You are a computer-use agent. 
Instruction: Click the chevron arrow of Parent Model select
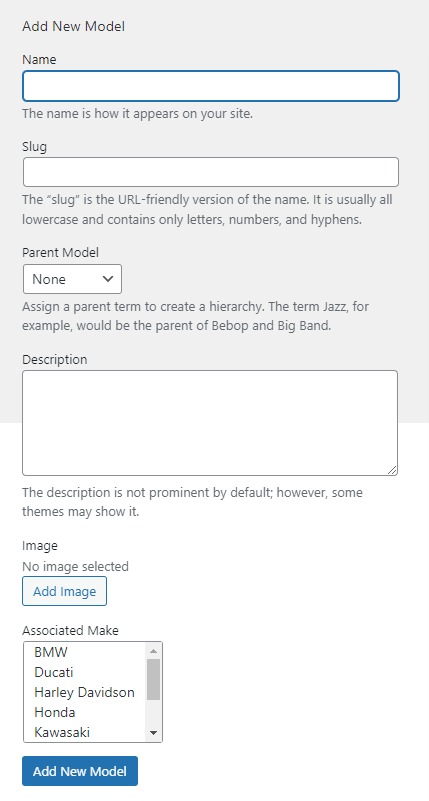[108, 279]
